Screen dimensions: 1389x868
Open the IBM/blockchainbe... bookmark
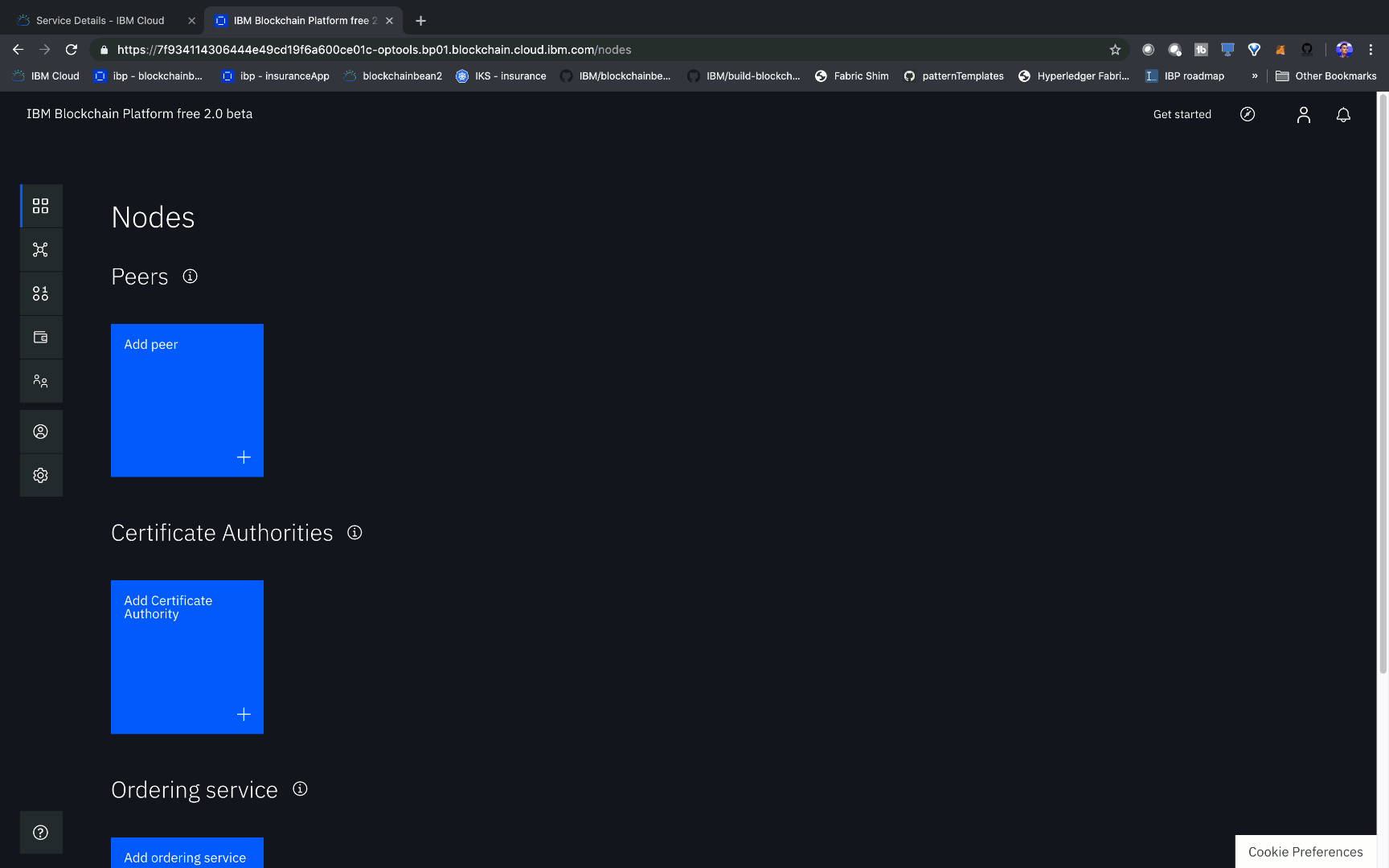pos(616,76)
